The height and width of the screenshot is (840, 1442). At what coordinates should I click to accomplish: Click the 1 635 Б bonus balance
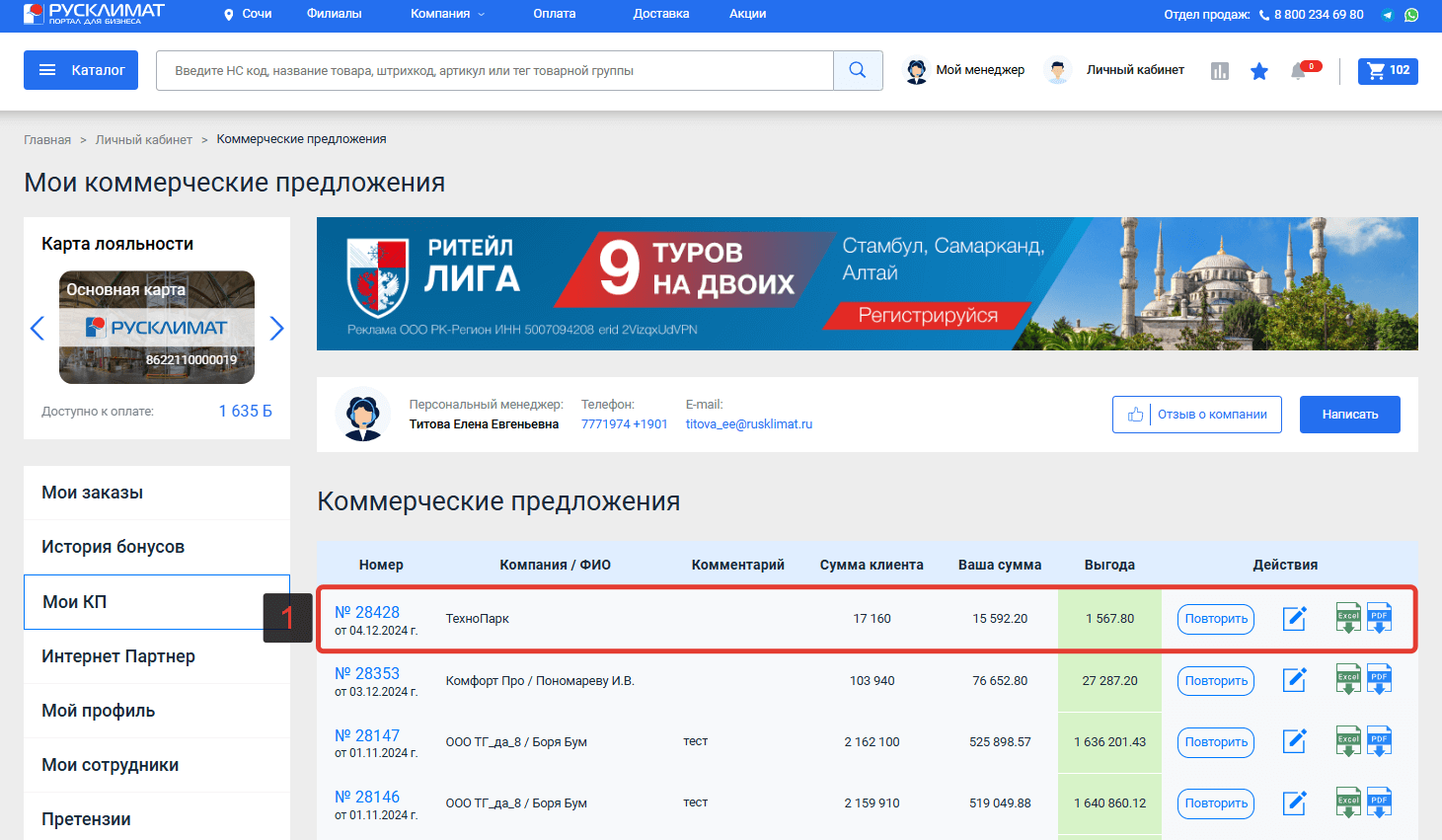[246, 411]
